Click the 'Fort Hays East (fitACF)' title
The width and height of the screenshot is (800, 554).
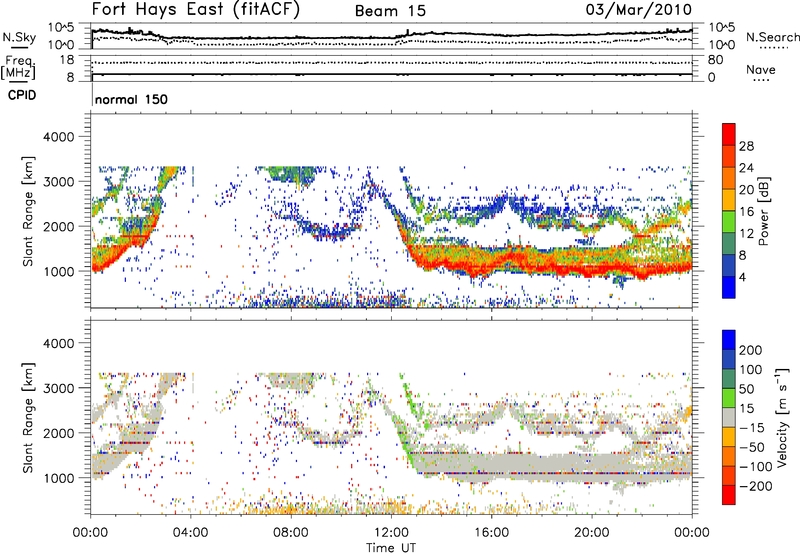[195, 10]
